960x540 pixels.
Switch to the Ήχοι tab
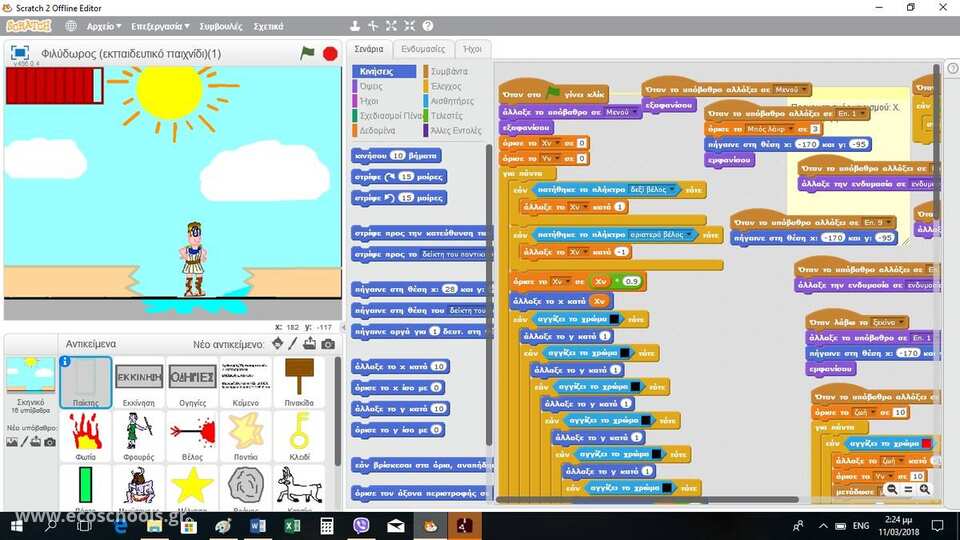click(x=472, y=49)
